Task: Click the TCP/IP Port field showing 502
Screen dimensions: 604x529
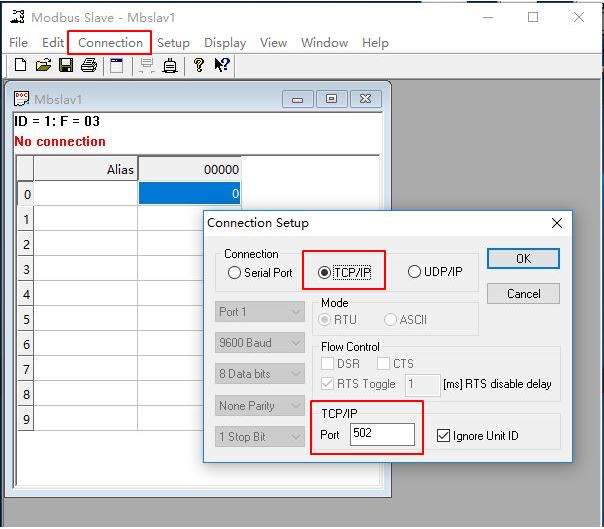Action: tap(382, 434)
